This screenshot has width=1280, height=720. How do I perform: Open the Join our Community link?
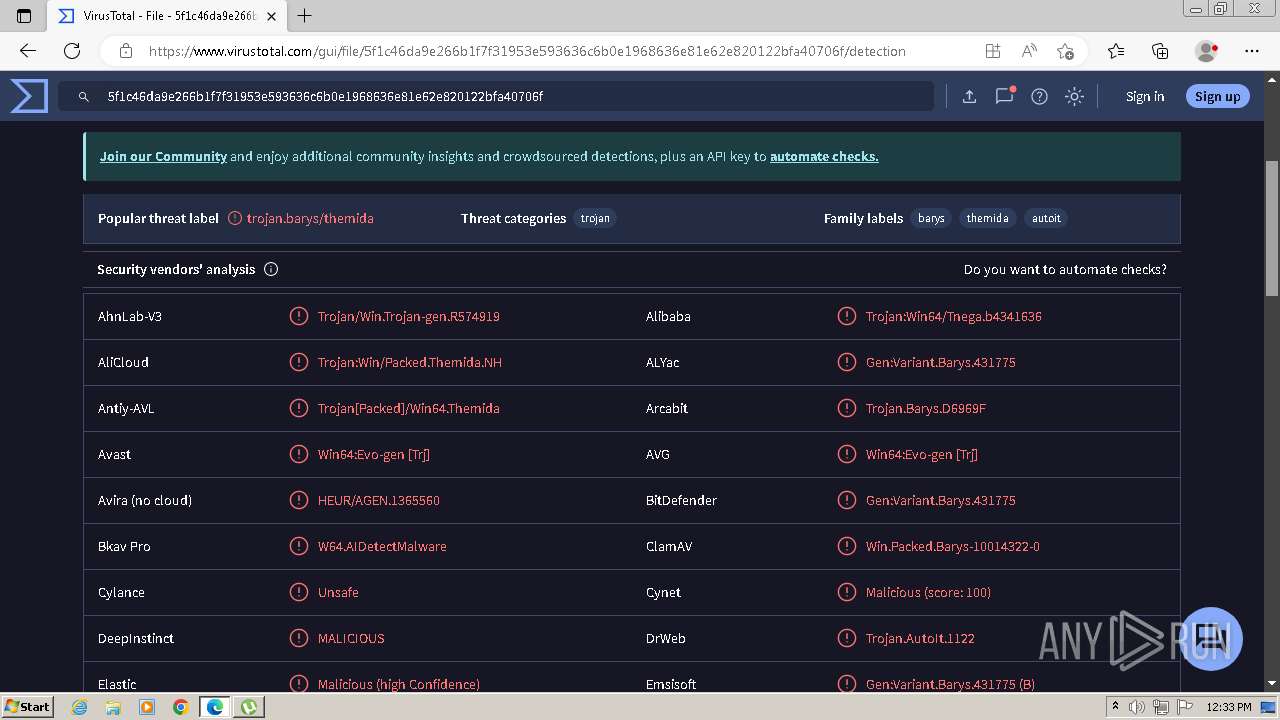[163, 156]
